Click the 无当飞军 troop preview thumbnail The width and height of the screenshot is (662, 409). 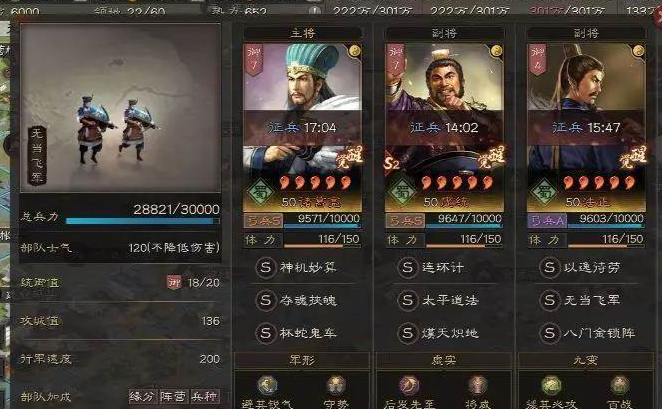point(120,108)
